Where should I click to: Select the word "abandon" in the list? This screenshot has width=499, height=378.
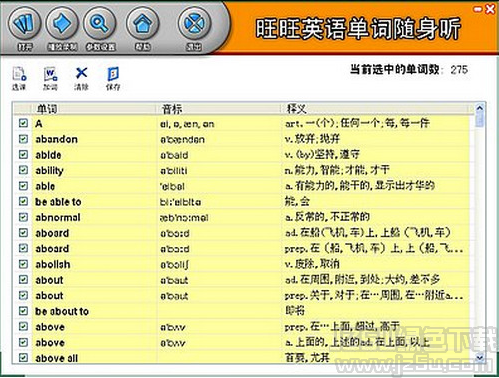(x=57, y=139)
